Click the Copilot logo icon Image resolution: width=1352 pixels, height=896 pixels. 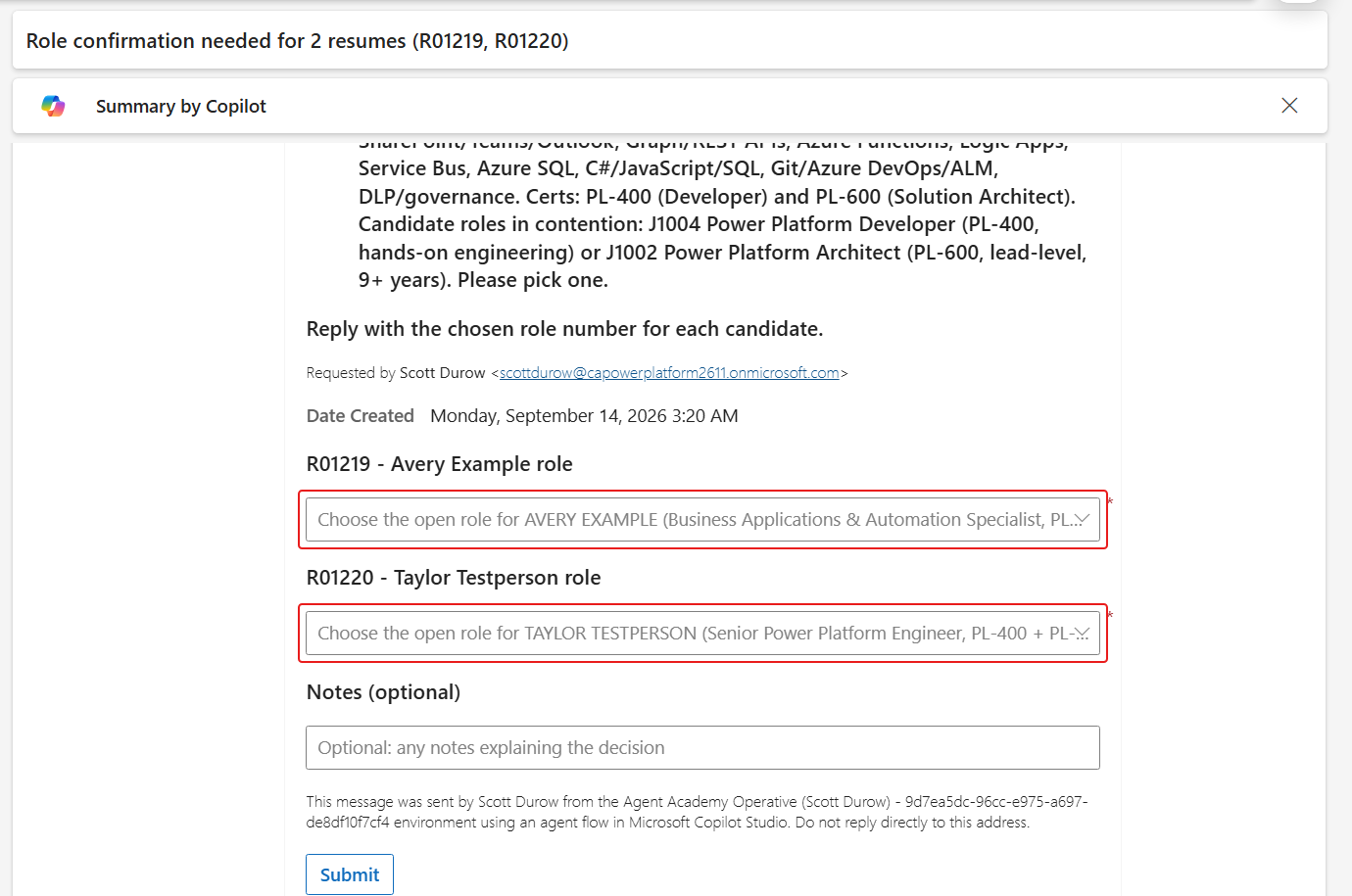(53, 106)
